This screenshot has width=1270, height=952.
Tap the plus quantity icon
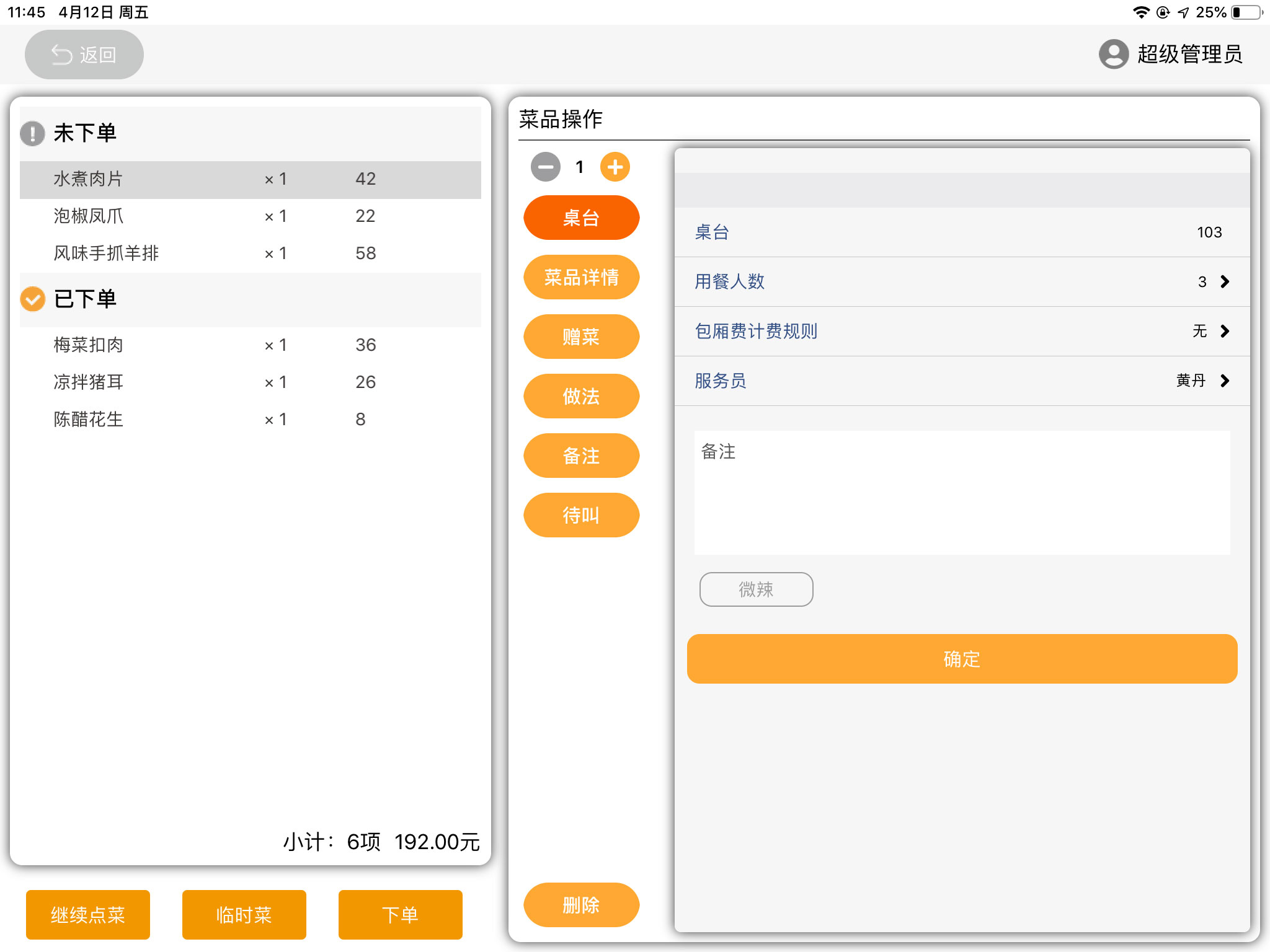coord(615,167)
